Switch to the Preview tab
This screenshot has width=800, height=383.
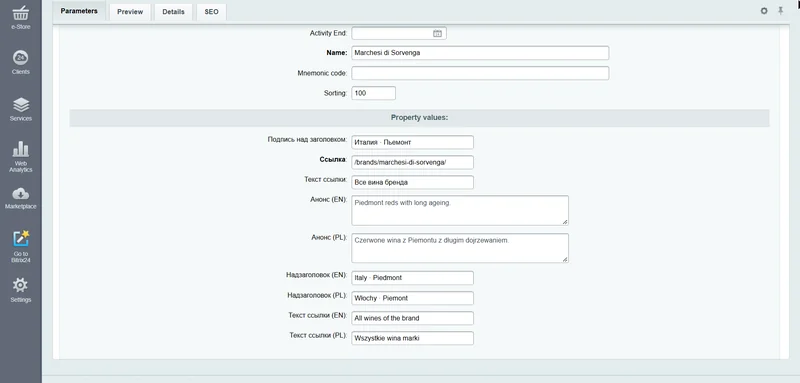pyautogui.click(x=130, y=12)
